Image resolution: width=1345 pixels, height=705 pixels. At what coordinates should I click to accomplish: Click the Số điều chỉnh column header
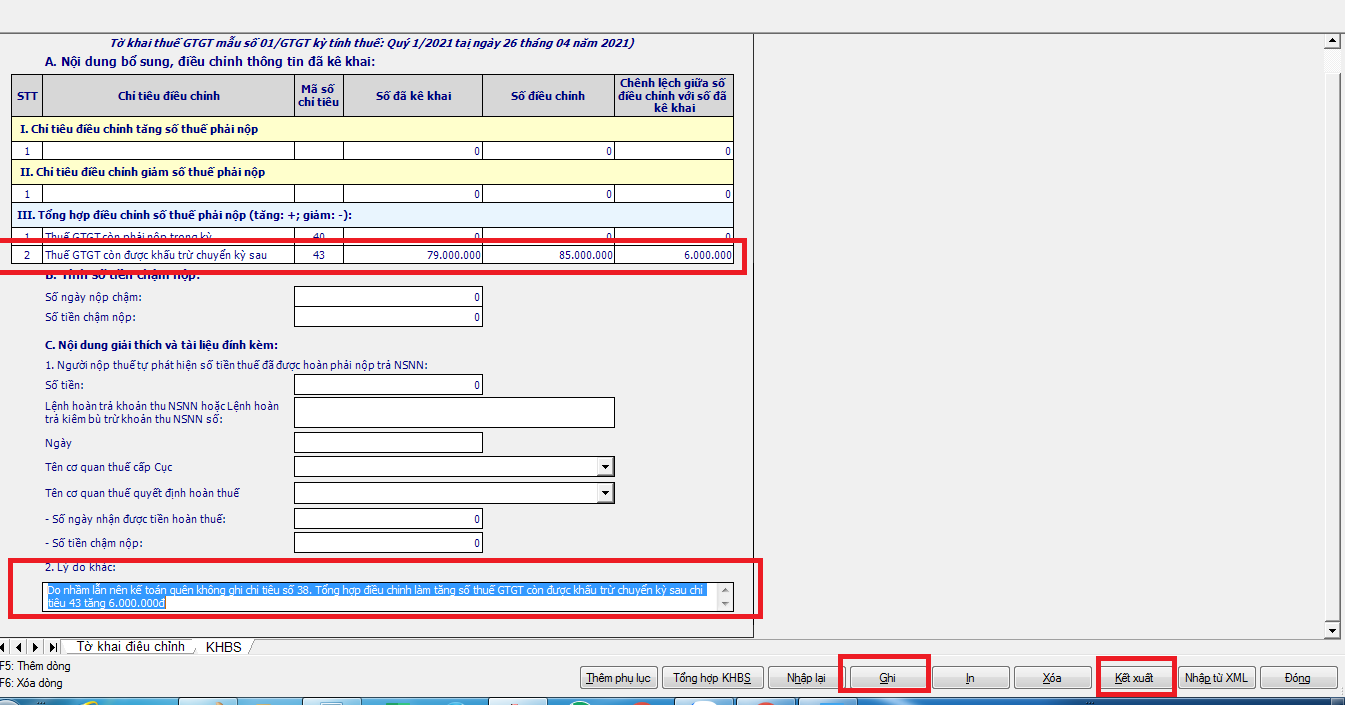[548, 96]
